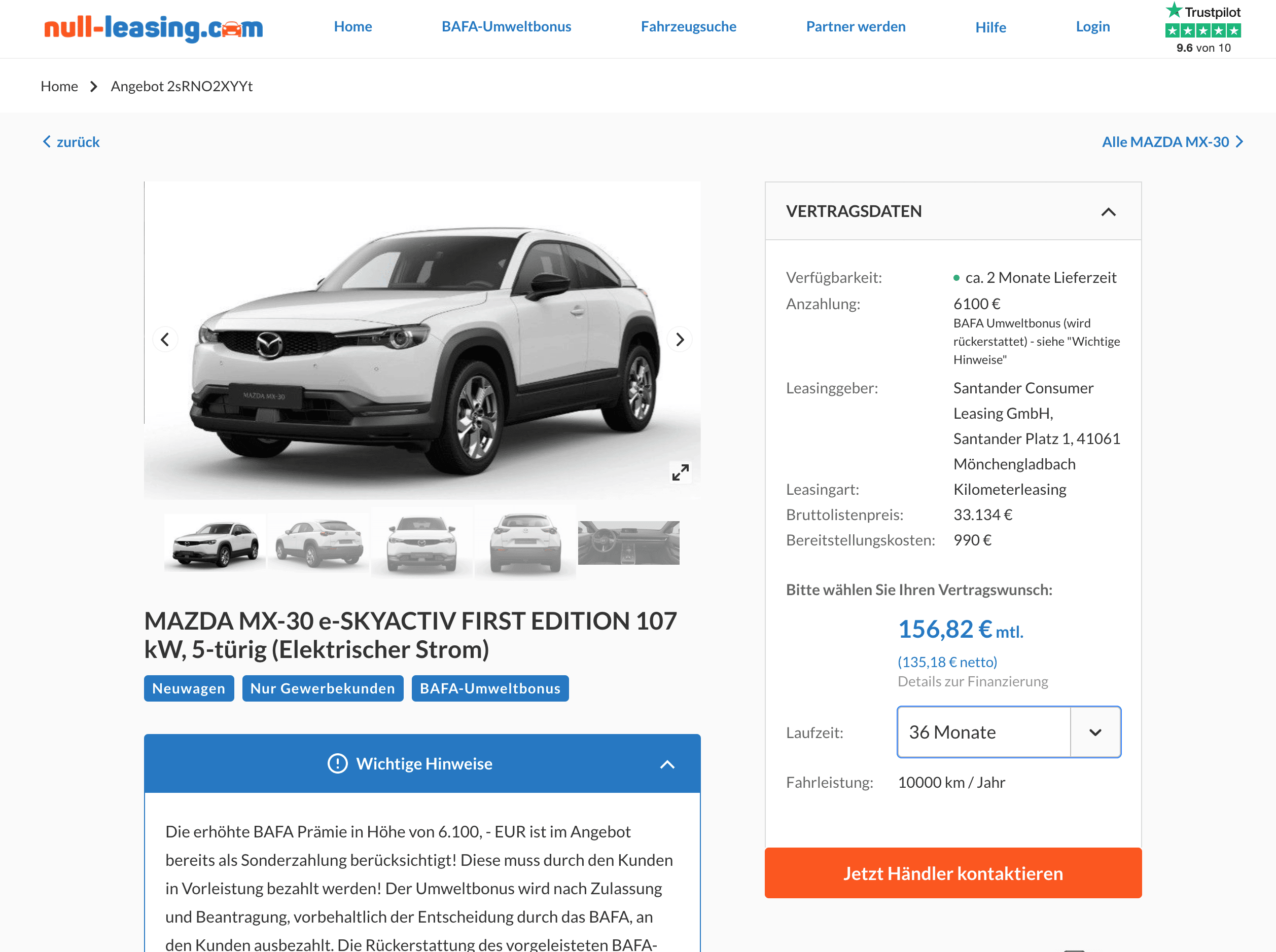
Task: Show next car image with right arrow
Action: click(x=680, y=340)
